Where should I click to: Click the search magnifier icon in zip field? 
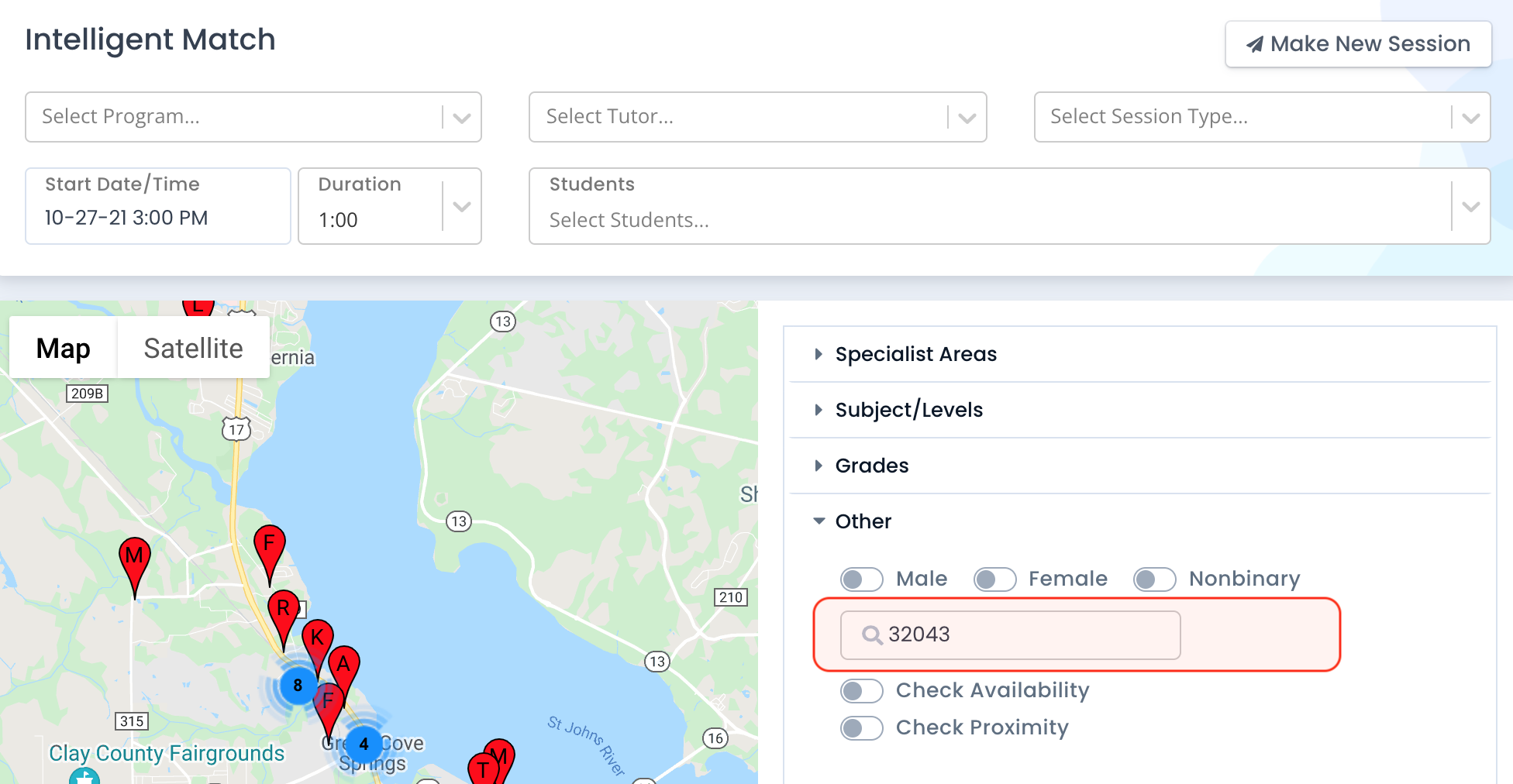tap(872, 635)
